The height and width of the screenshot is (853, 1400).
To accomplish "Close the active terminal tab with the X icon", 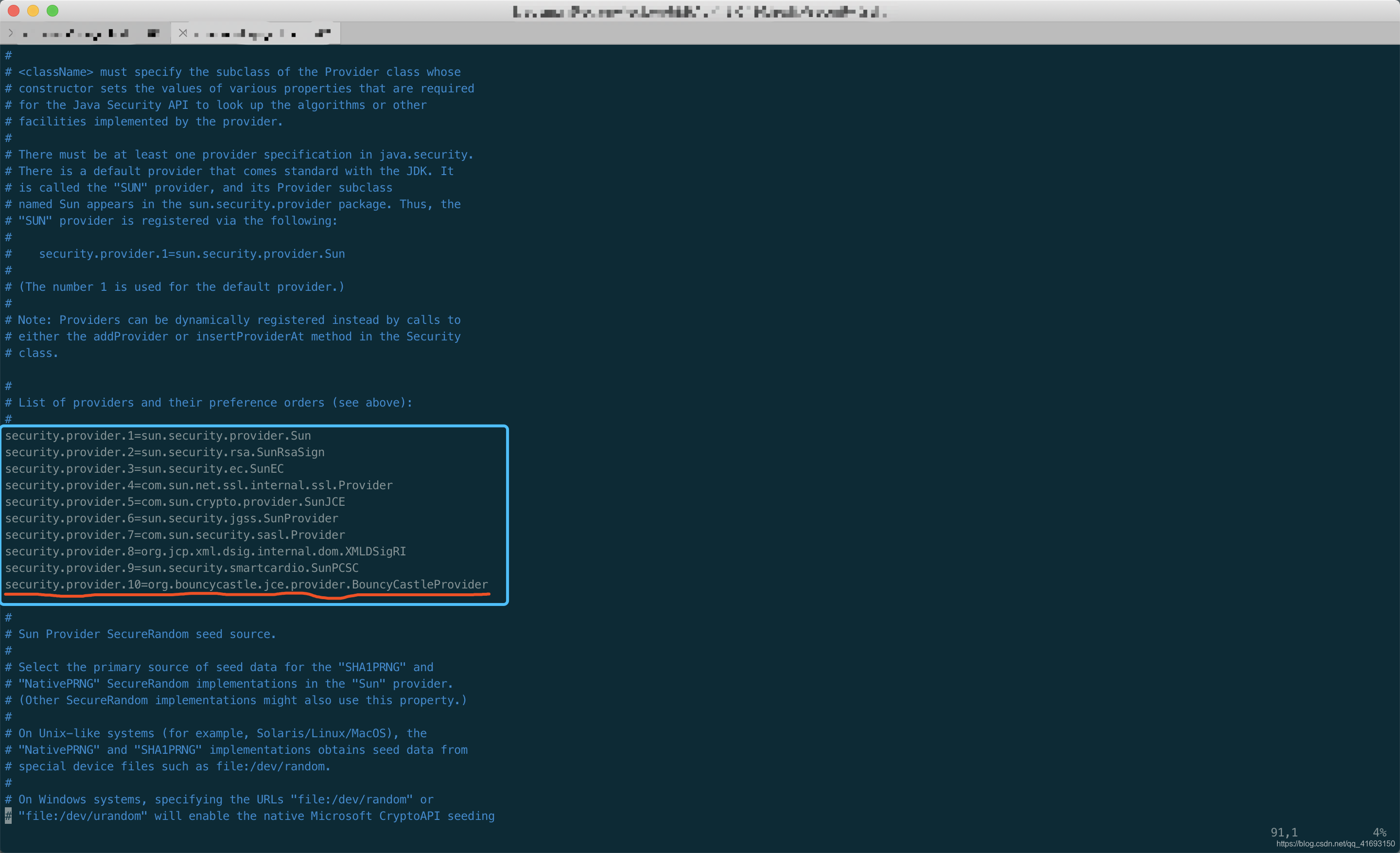I will click(182, 33).
